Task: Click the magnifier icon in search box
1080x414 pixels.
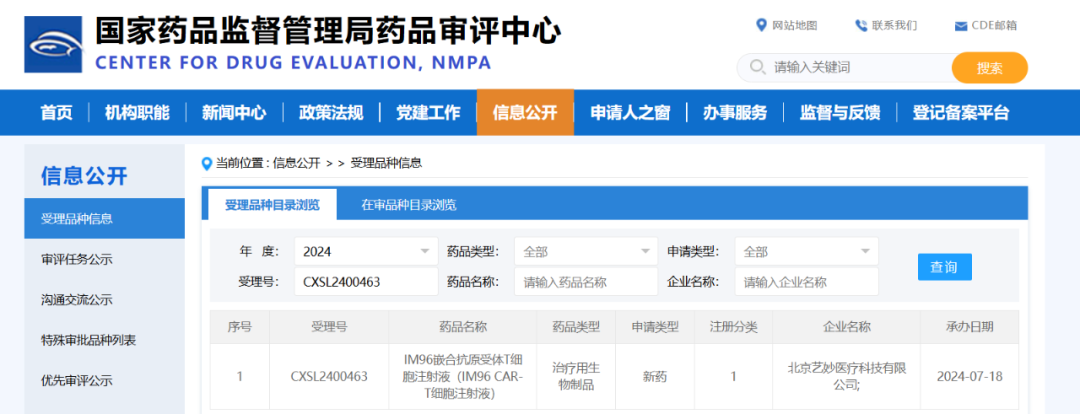Action: coord(755,68)
